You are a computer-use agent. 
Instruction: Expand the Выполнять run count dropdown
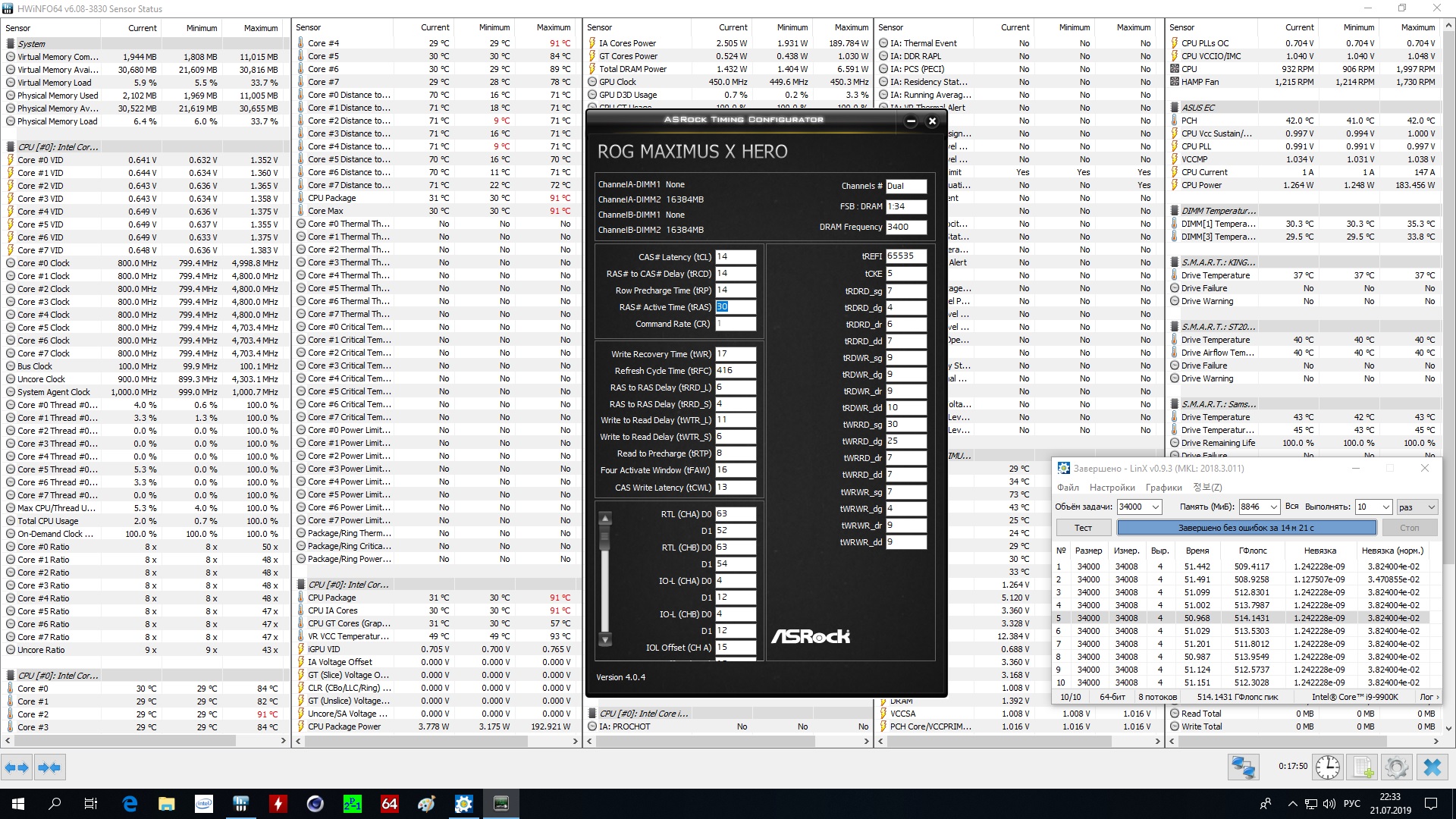(1386, 507)
